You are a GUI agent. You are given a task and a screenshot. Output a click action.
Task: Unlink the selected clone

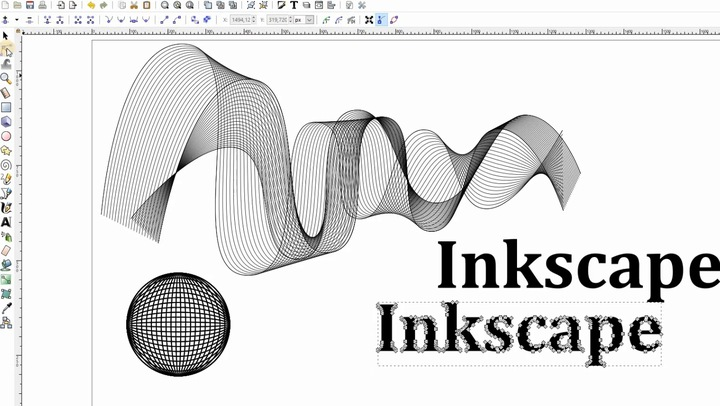tap(232, 6)
